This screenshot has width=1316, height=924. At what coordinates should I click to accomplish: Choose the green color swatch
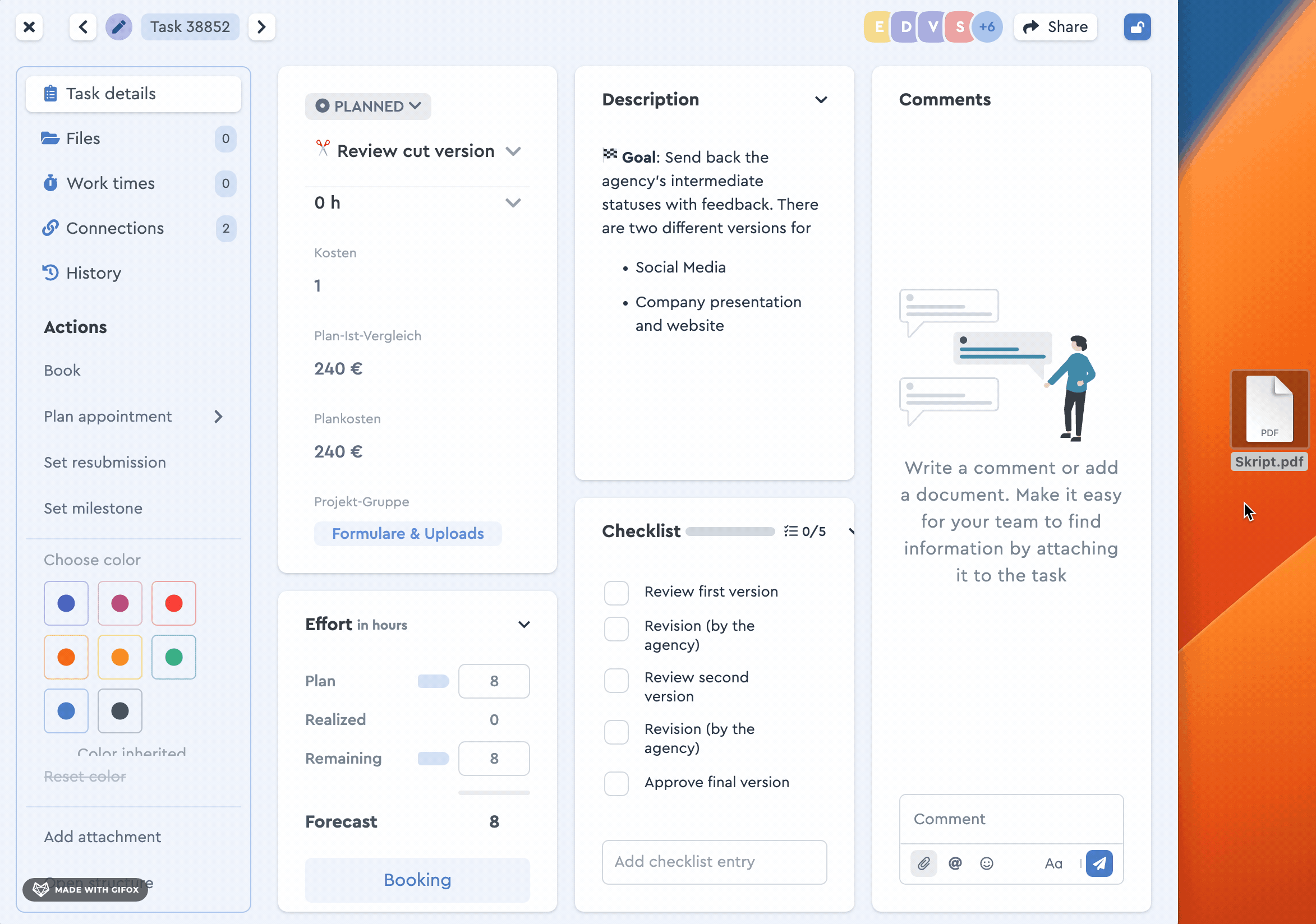[173, 657]
